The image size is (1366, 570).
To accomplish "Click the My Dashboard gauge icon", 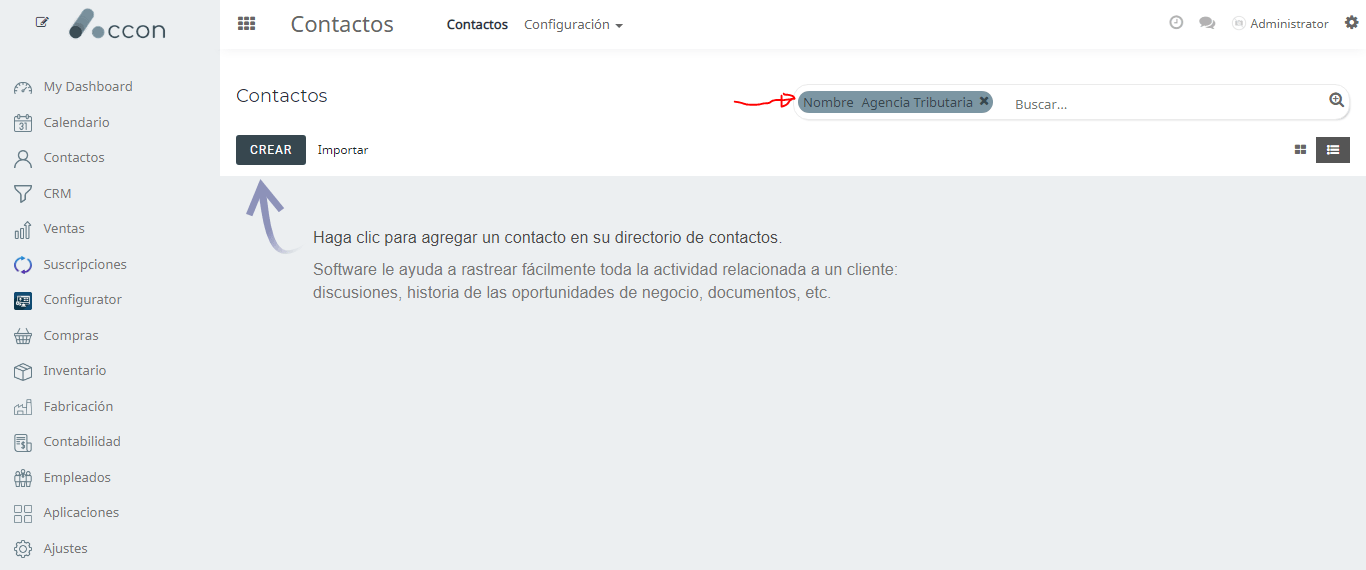I will coord(23,87).
